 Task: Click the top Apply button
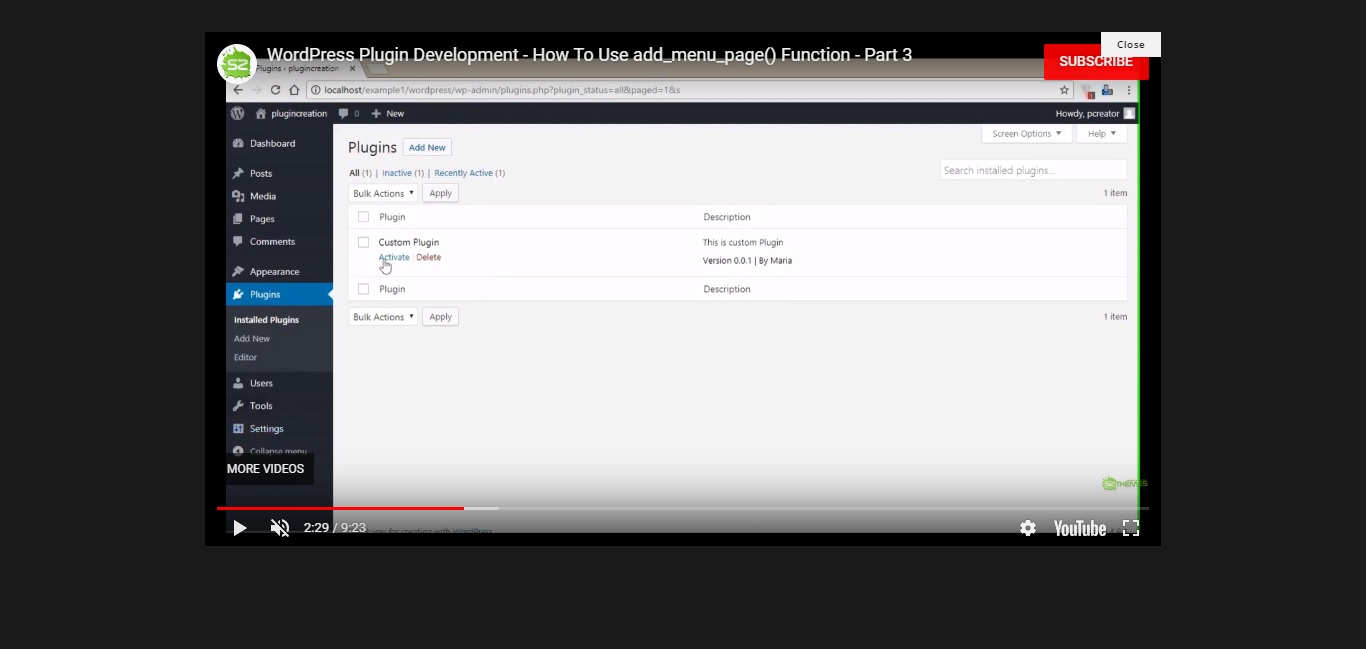(440, 194)
